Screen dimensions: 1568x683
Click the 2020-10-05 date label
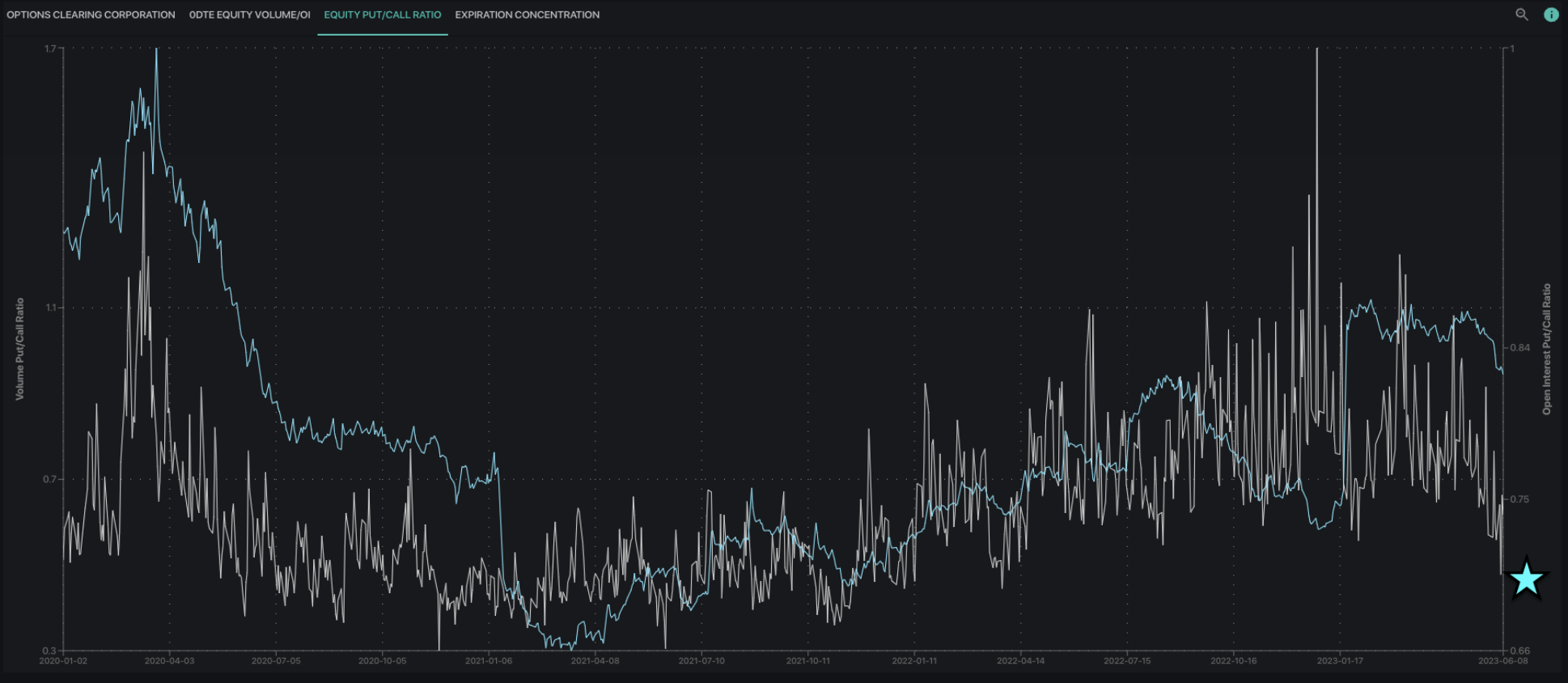383,661
